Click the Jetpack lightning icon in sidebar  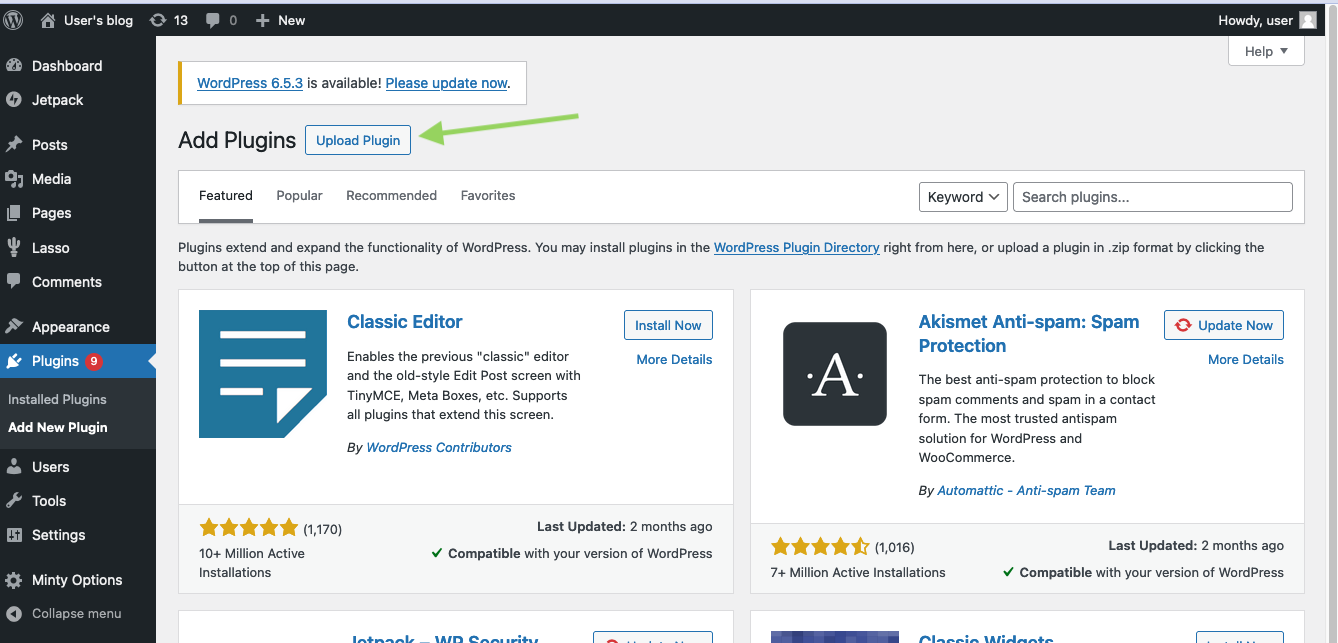click(x=14, y=100)
